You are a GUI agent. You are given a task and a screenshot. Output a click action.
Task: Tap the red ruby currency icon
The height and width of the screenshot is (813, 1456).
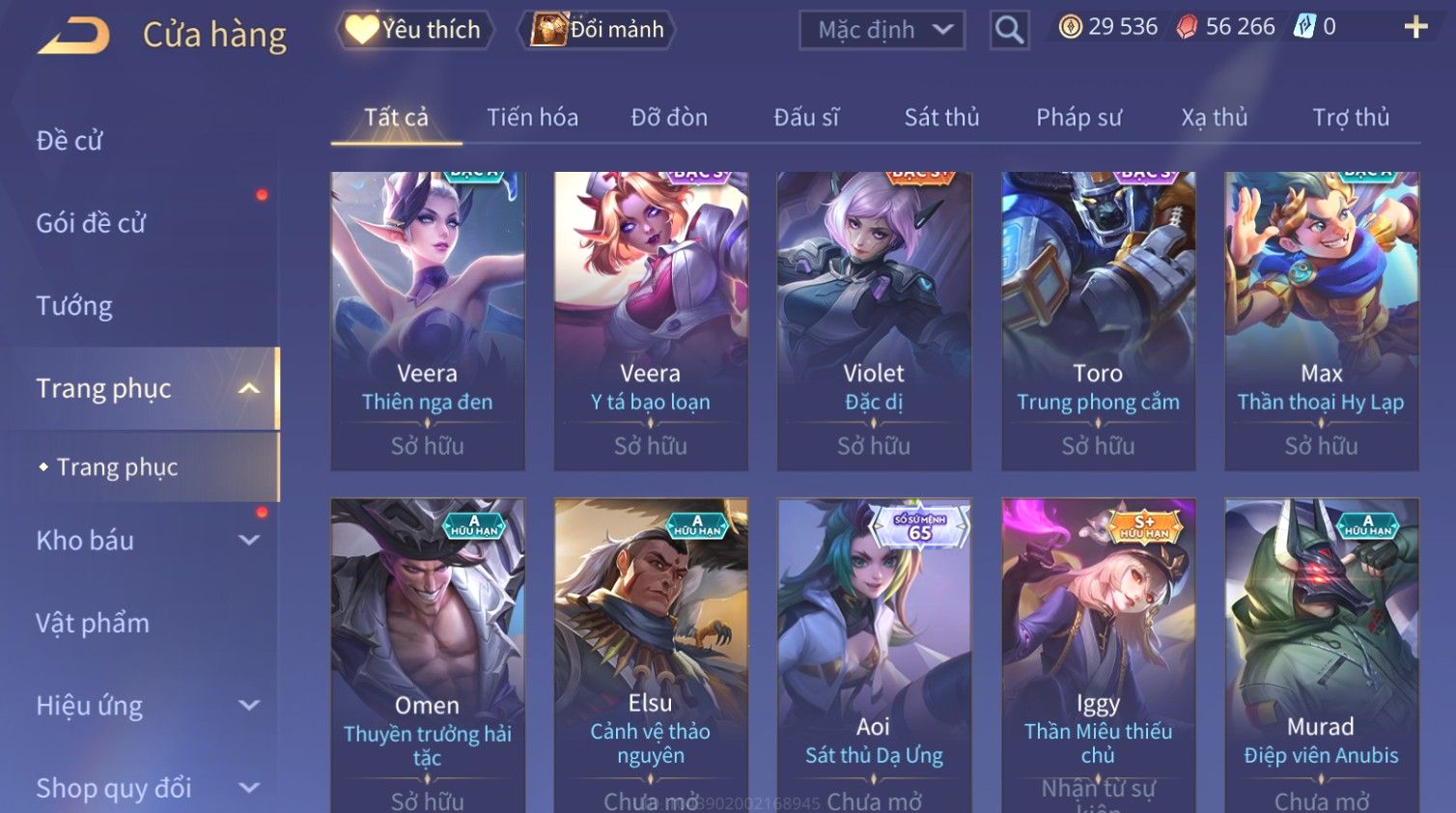[1187, 27]
